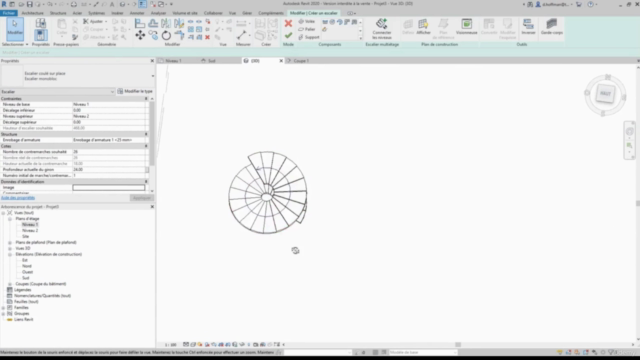
Task: Collapse the Contraintes properties section
Action: click(x=146, y=99)
